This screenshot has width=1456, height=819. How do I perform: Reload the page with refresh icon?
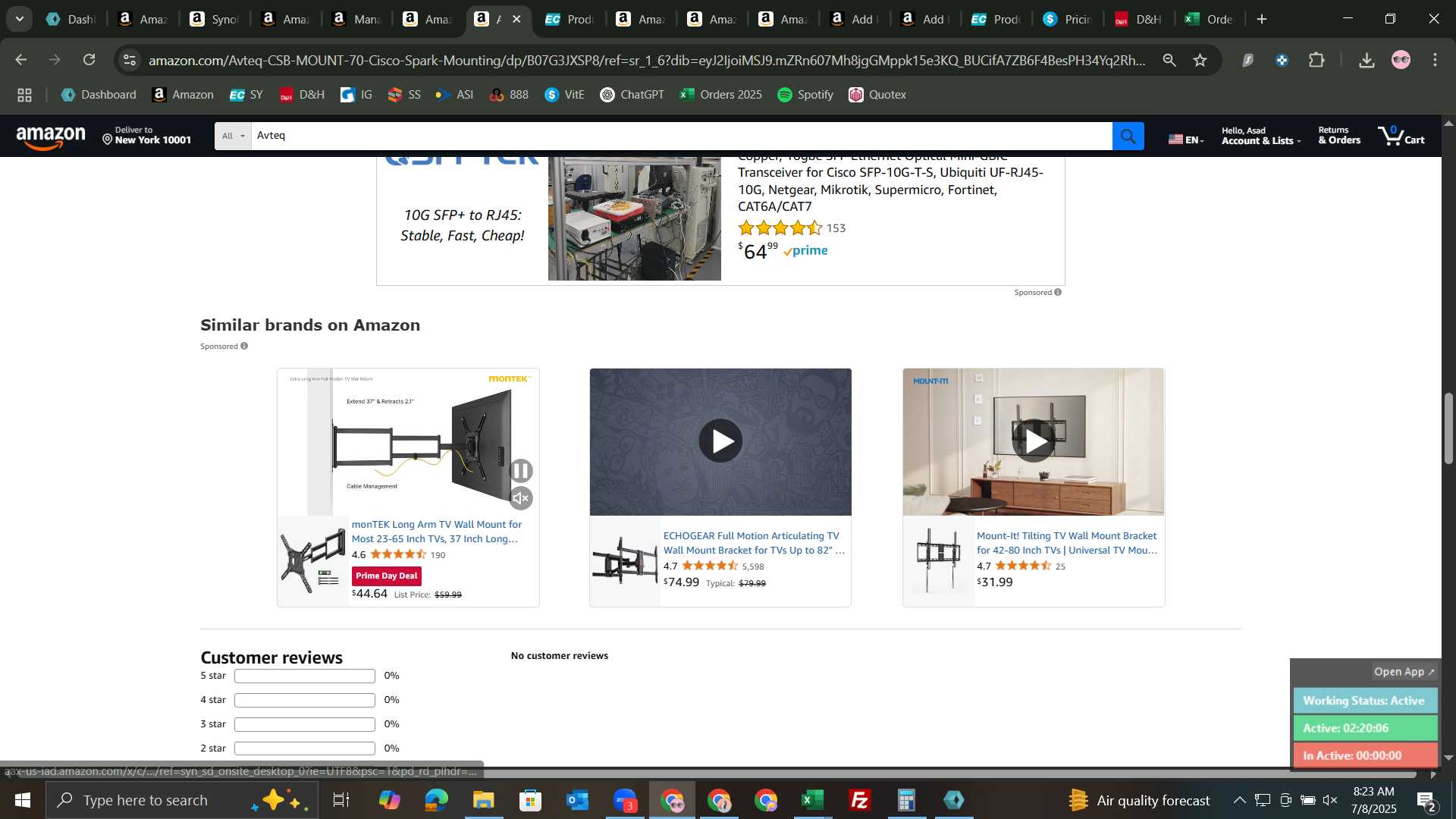(x=89, y=60)
